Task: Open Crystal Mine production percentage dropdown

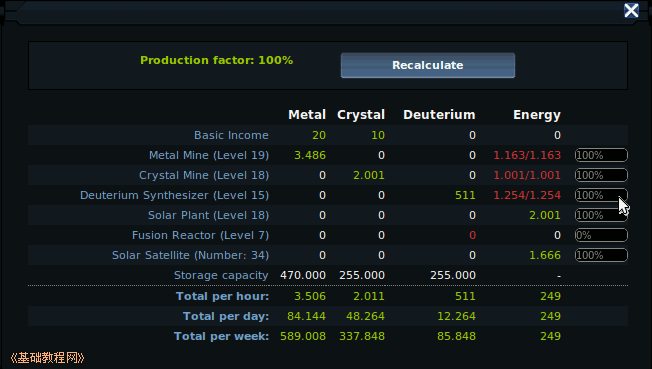Action: (601, 175)
